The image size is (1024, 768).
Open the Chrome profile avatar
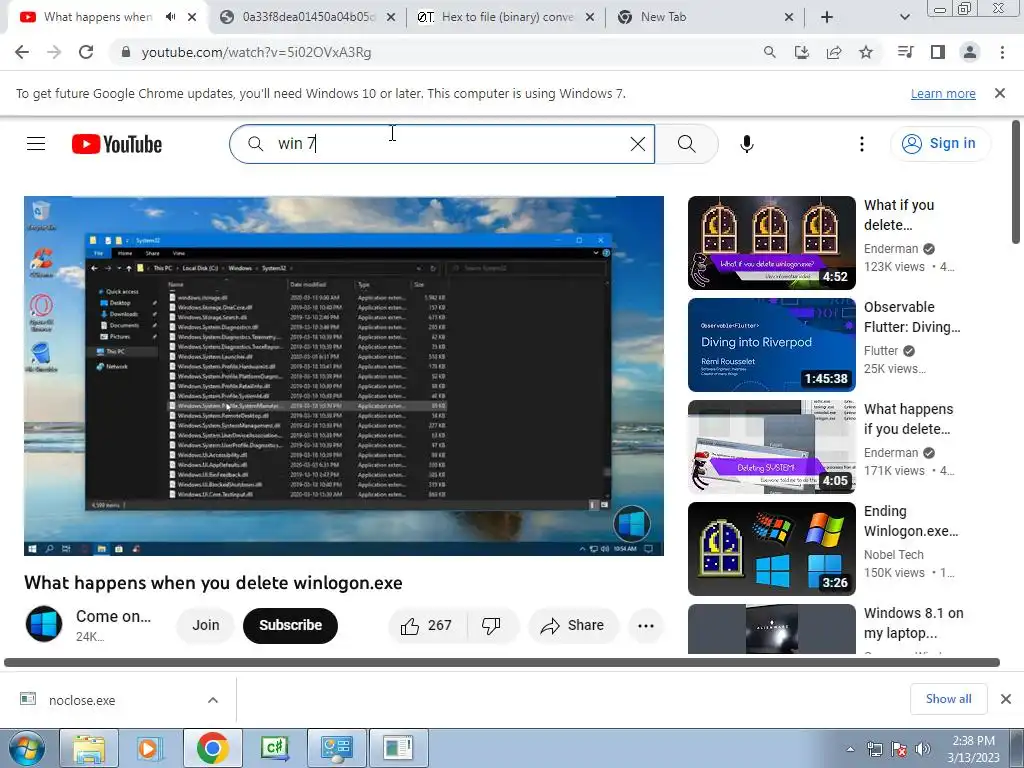coord(970,52)
